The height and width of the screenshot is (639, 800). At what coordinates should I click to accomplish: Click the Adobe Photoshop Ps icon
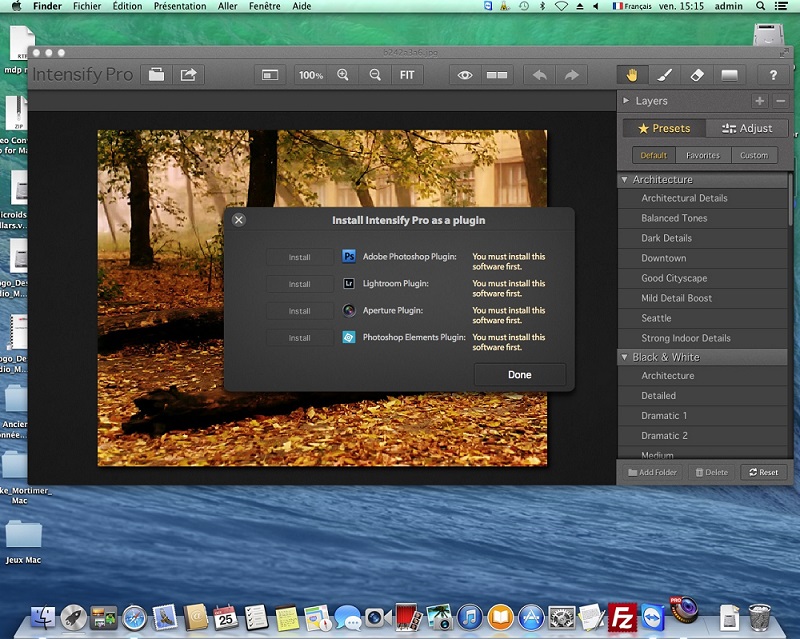tap(349, 256)
